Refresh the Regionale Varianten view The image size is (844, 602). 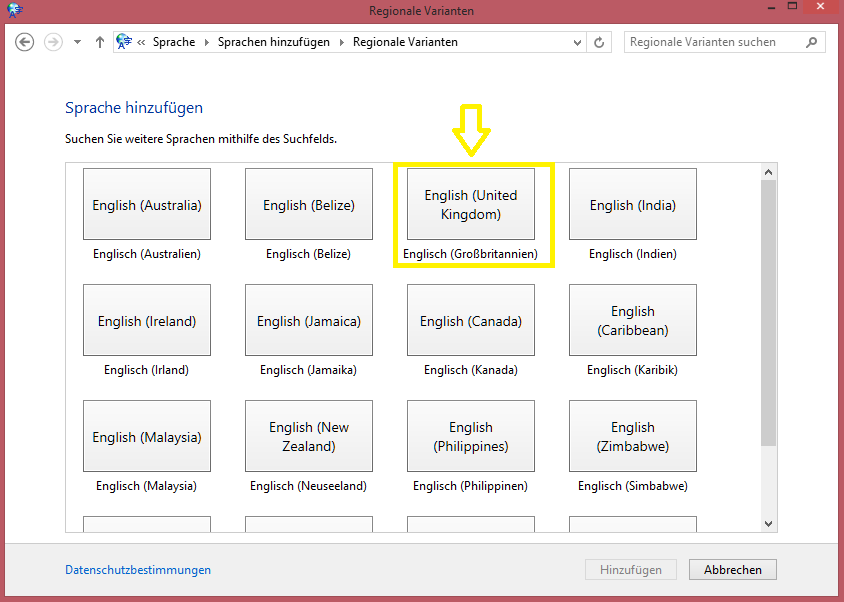(x=599, y=42)
